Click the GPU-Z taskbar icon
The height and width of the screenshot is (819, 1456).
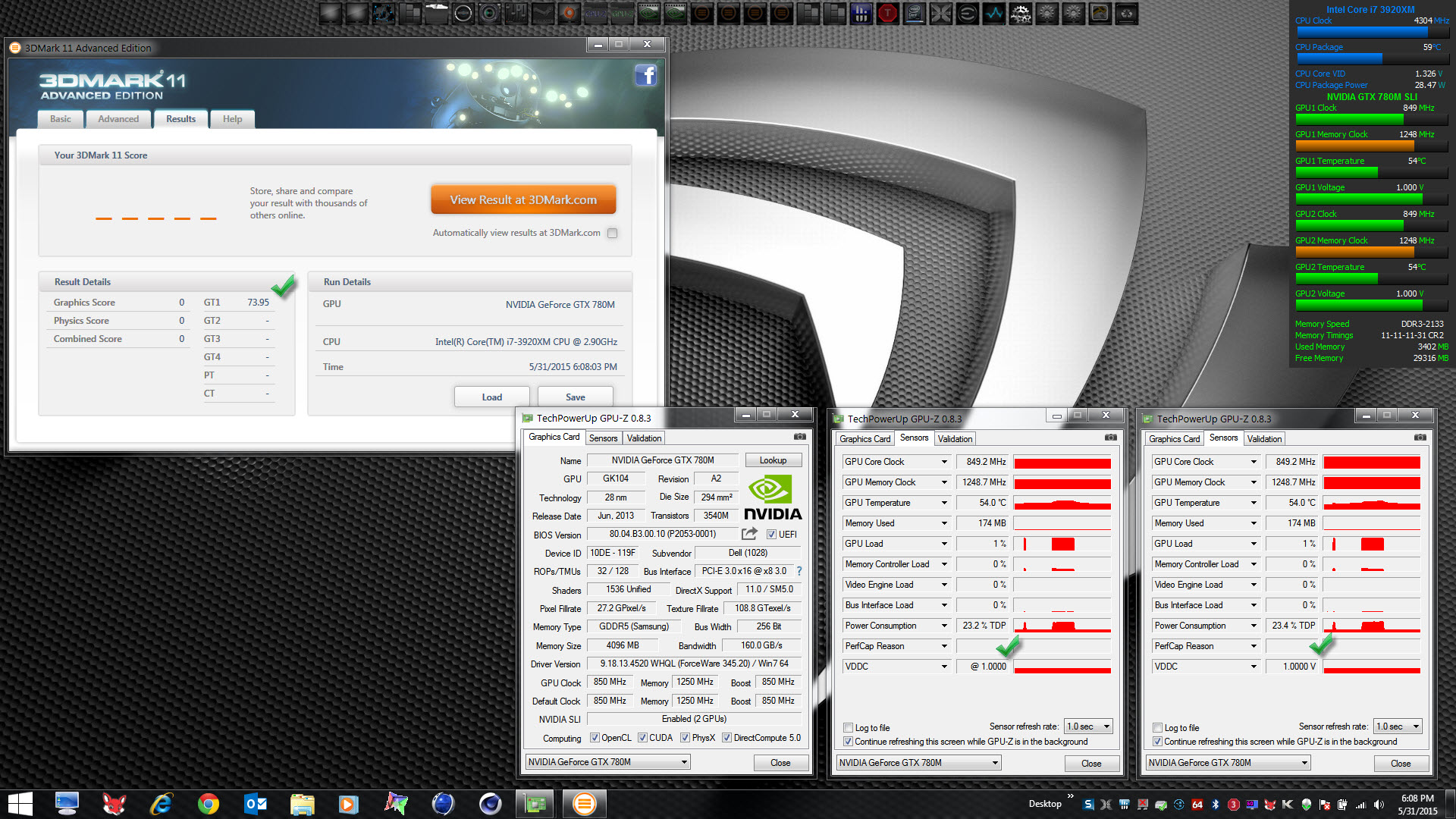coord(536,804)
